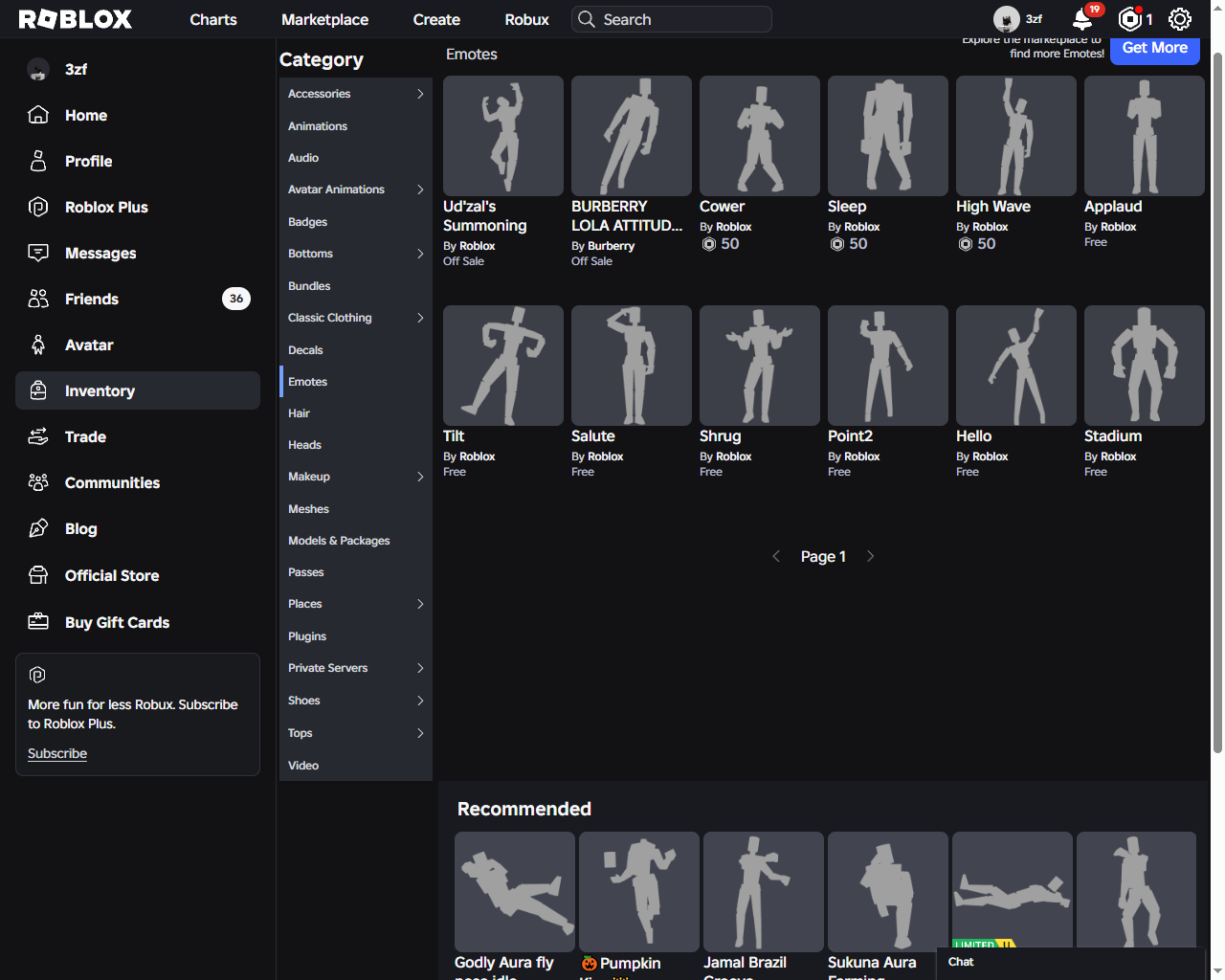Click the Roblox Plus sidebar icon
The image size is (1225, 980).
coord(38,207)
